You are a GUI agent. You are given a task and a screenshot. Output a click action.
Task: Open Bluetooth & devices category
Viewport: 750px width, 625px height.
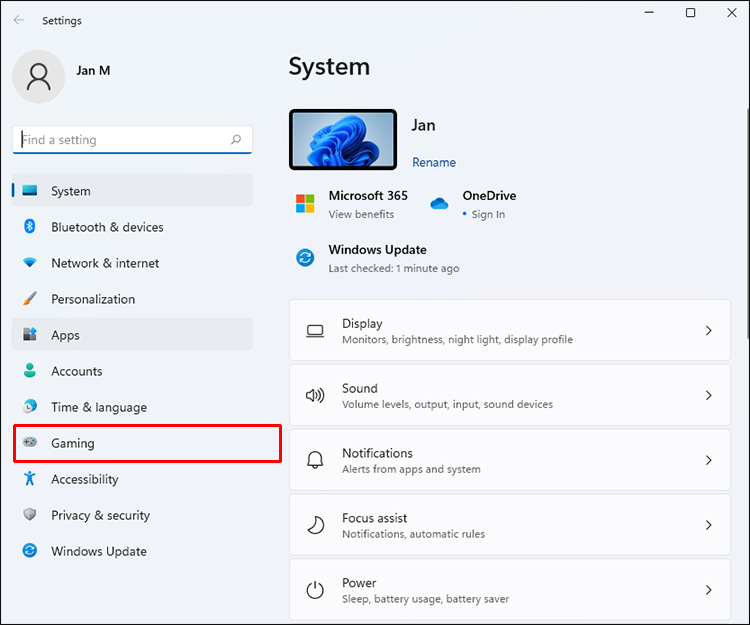[x=132, y=227]
